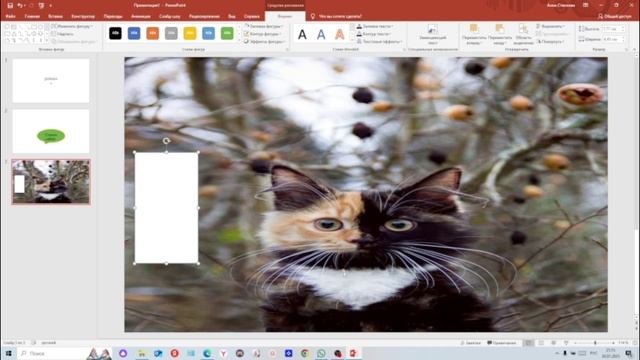Apply the blue shape style swatch
640x360 pixels.
tap(134, 33)
